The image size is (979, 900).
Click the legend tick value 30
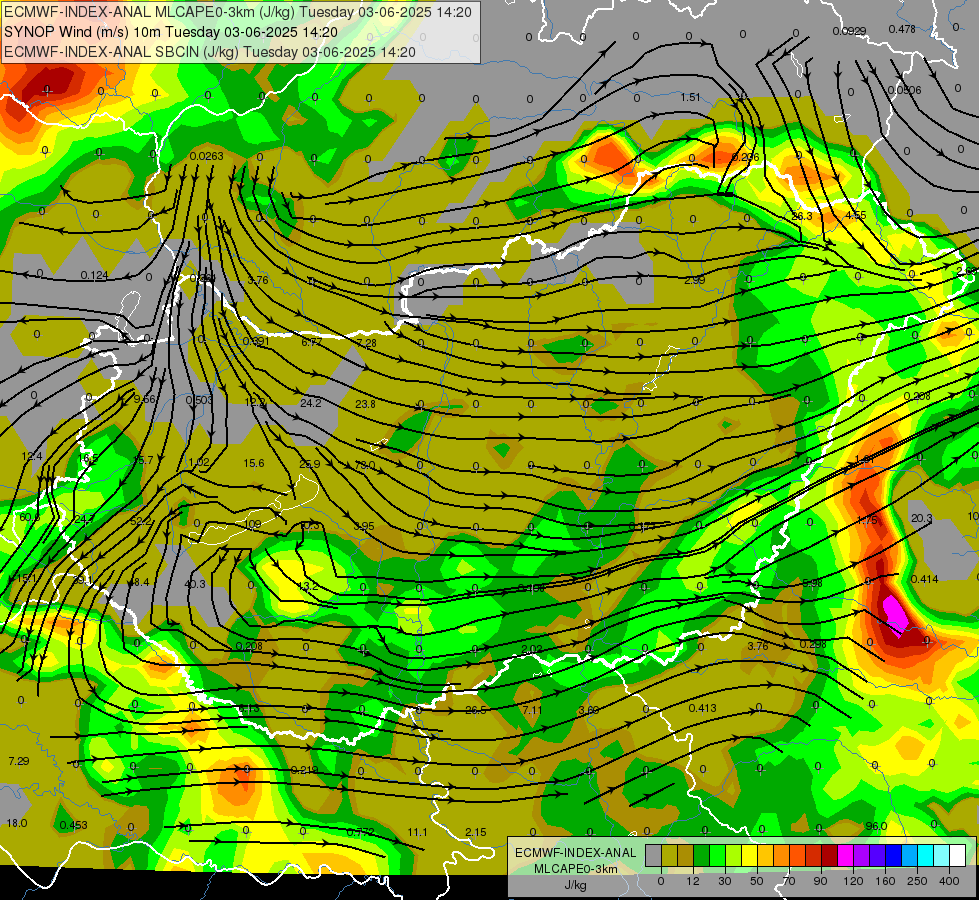coord(724,881)
